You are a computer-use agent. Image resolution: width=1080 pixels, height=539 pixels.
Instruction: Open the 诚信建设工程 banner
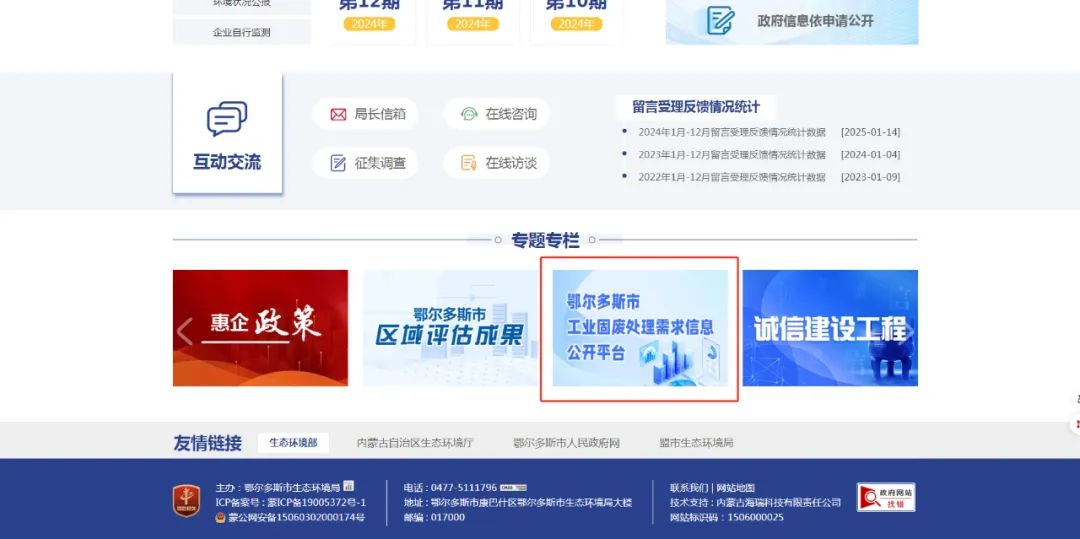[830, 328]
